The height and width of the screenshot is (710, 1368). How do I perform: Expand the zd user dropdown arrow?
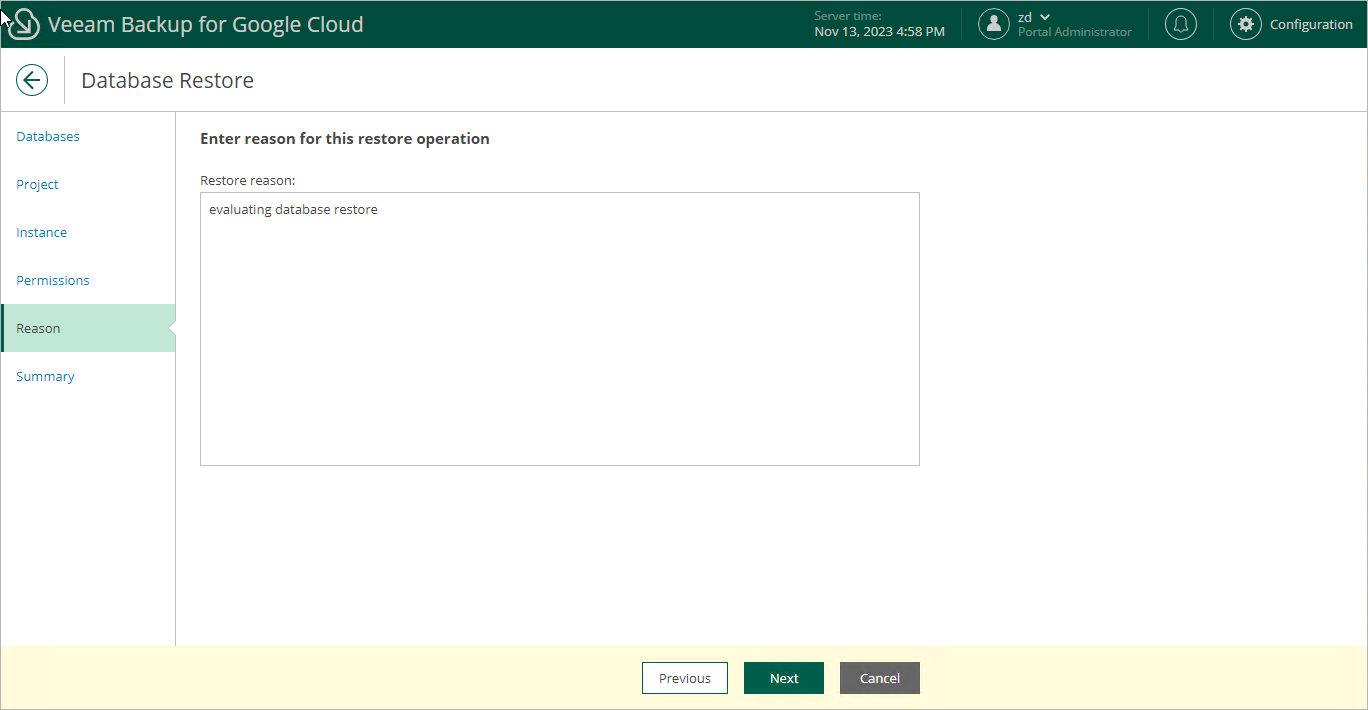click(x=1045, y=17)
